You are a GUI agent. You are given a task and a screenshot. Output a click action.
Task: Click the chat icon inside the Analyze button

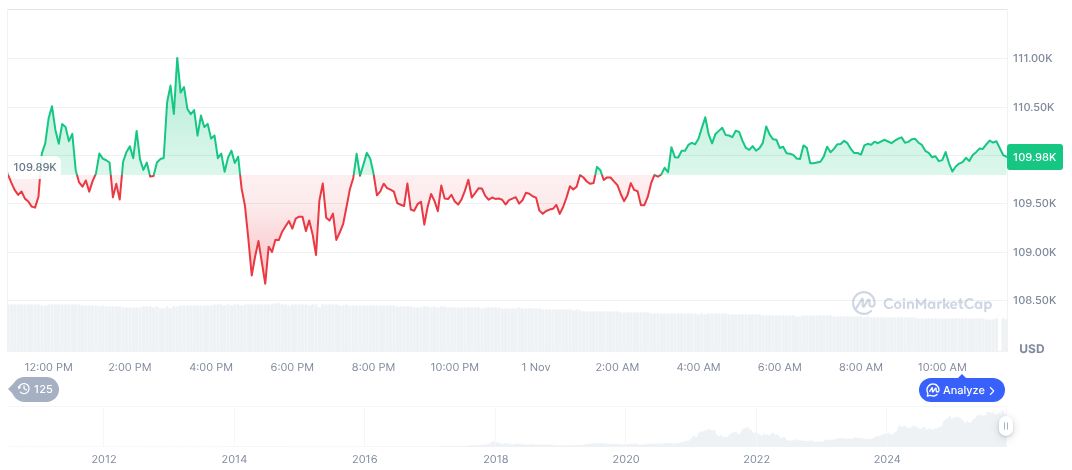[x=932, y=390]
